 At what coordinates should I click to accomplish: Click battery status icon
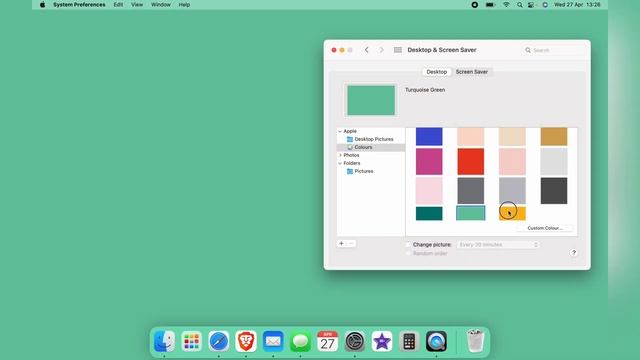click(x=490, y=5)
